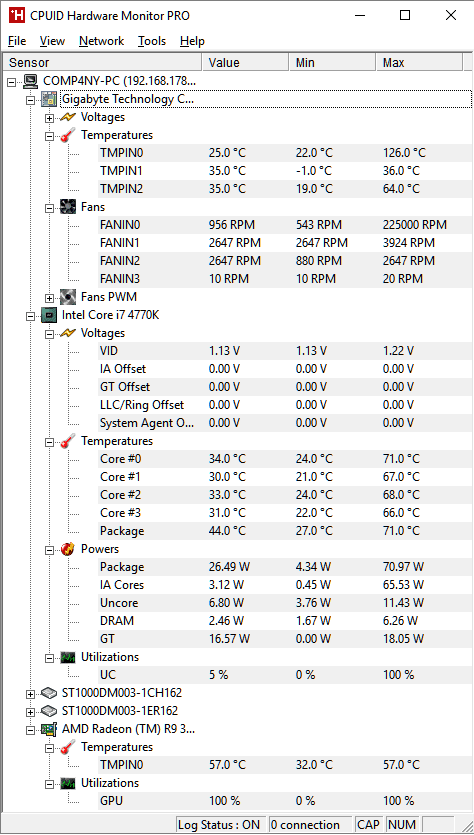Collapse the Intel Core i7 4770K node
Viewport: 474px width, 835px height.
[31, 315]
